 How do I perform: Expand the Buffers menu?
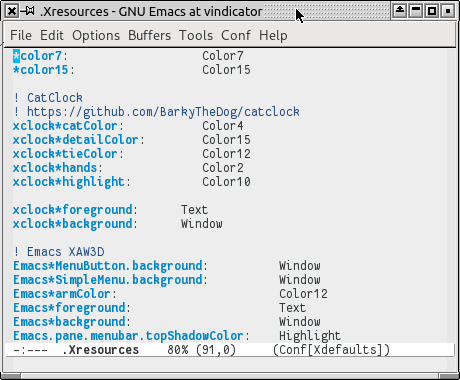point(150,35)
